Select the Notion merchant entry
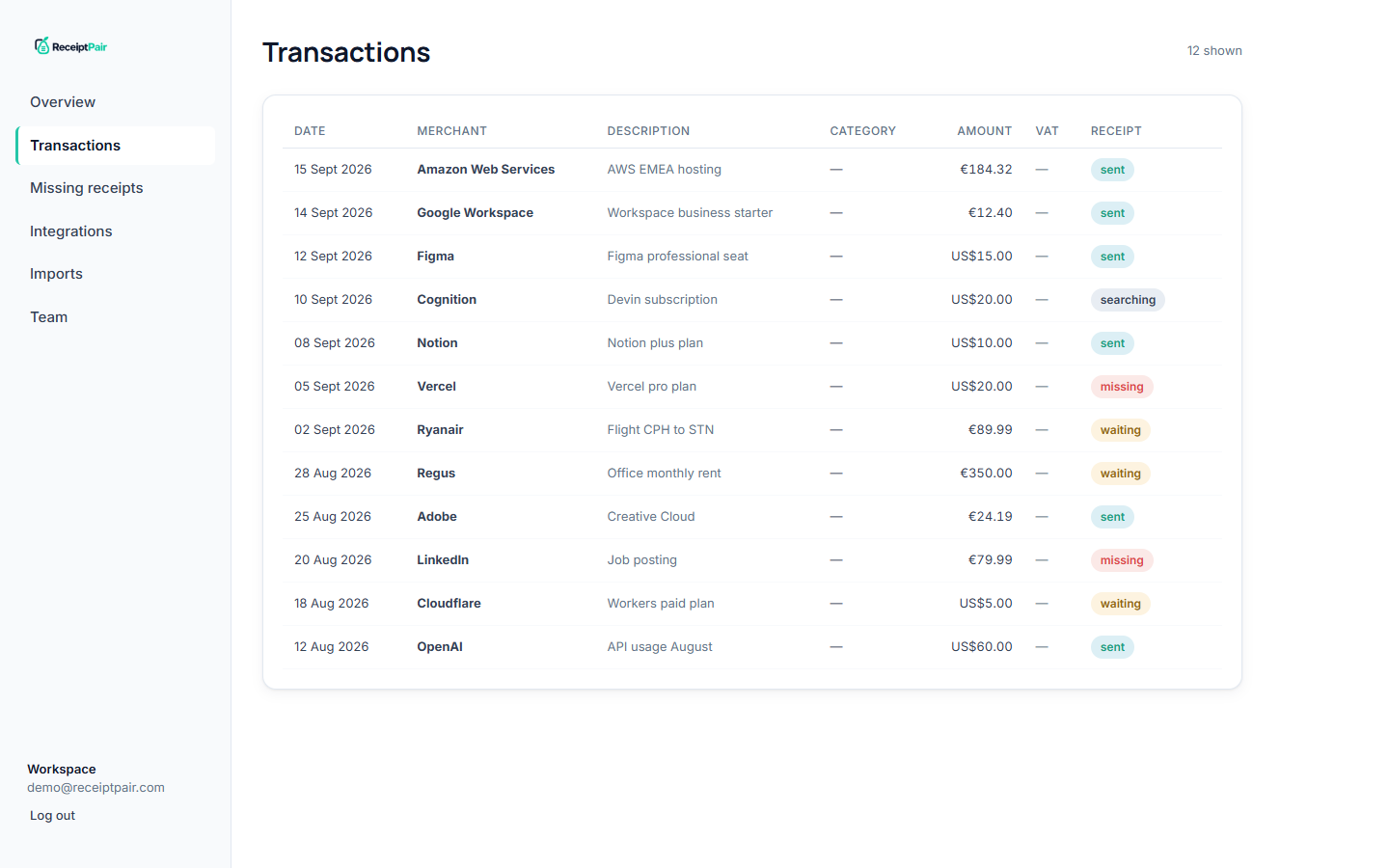Screen dimensions: 1389x868 (437, 343)
